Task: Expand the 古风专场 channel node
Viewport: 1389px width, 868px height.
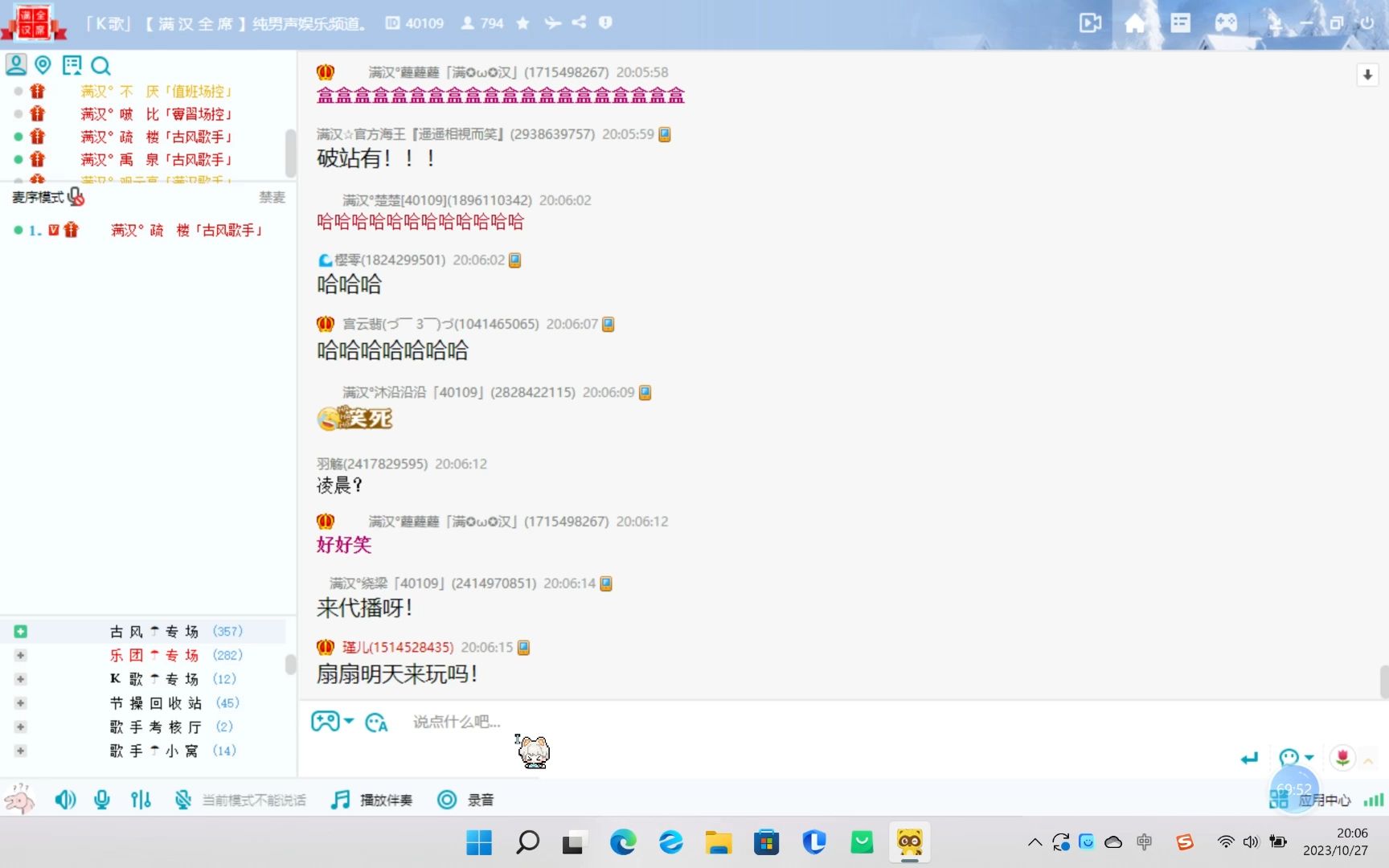Action: click(20, 632)
